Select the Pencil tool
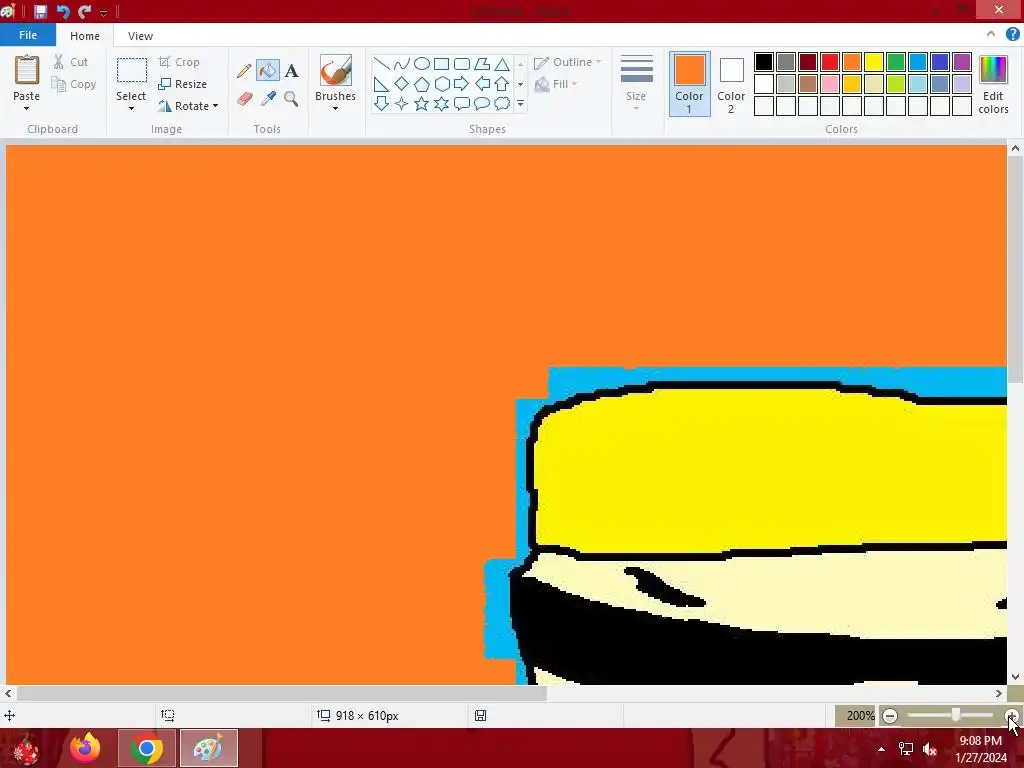Viewport: 1024px width, 768px height. click(244, 71)
